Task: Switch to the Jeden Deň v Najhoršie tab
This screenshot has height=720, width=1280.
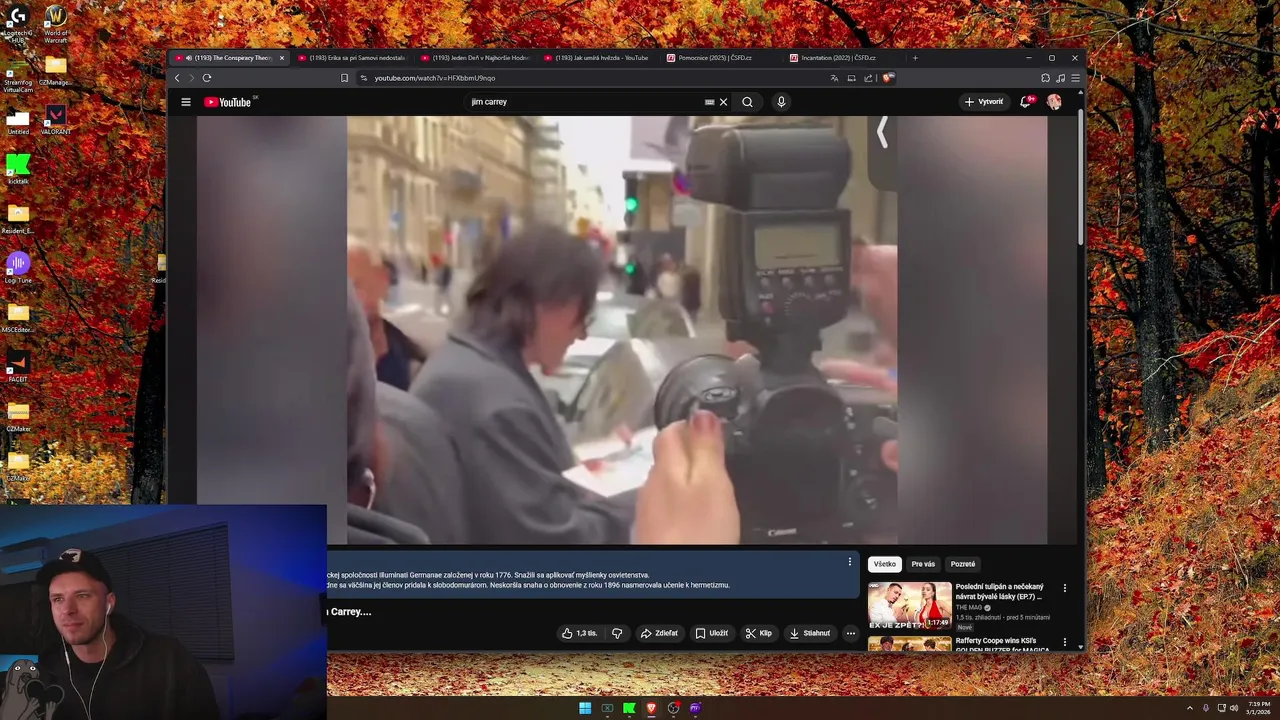Action: (x=475, y=58)
